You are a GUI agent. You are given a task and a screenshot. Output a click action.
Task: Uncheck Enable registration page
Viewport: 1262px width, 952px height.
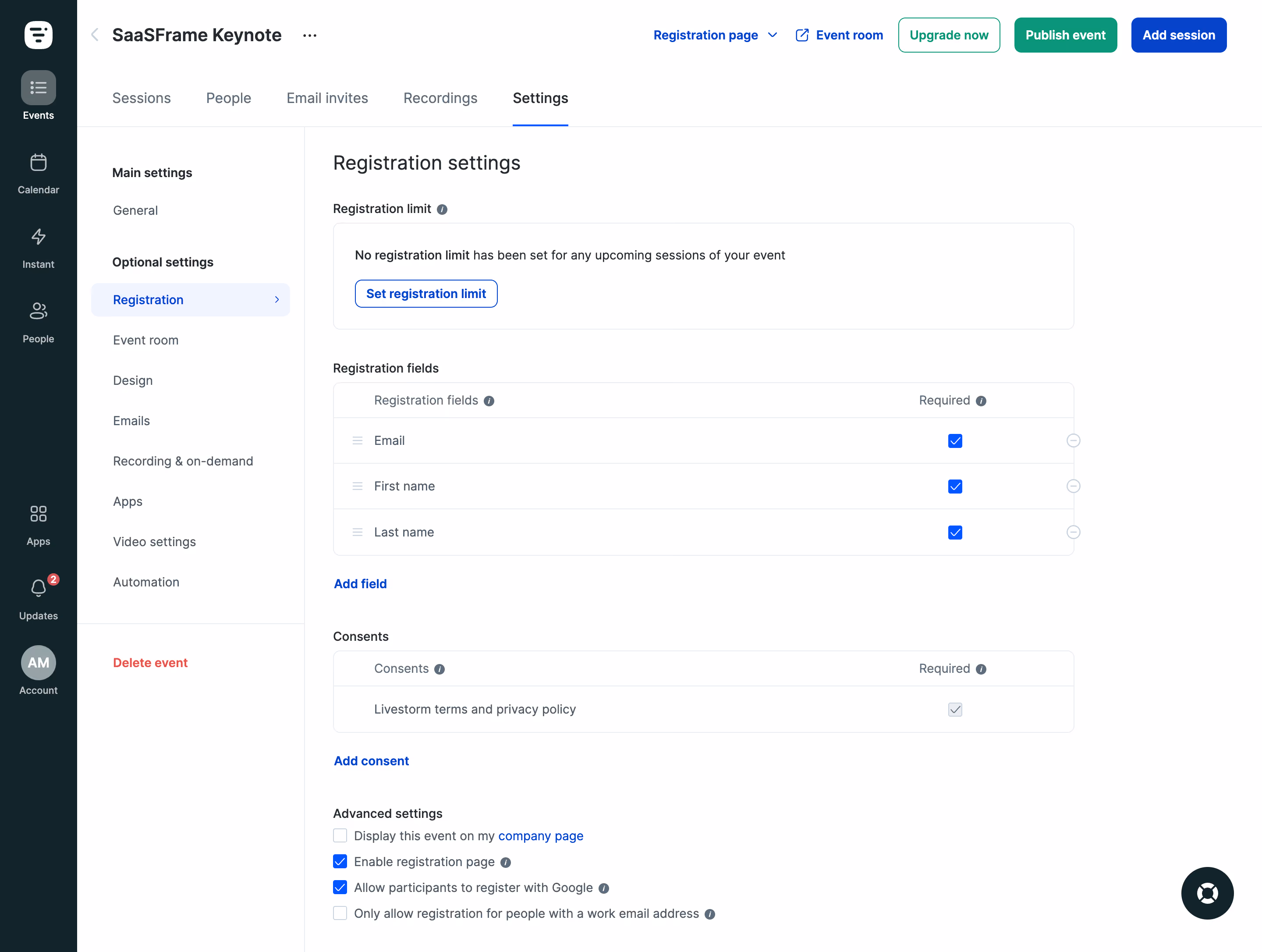[x=340, y=862]
